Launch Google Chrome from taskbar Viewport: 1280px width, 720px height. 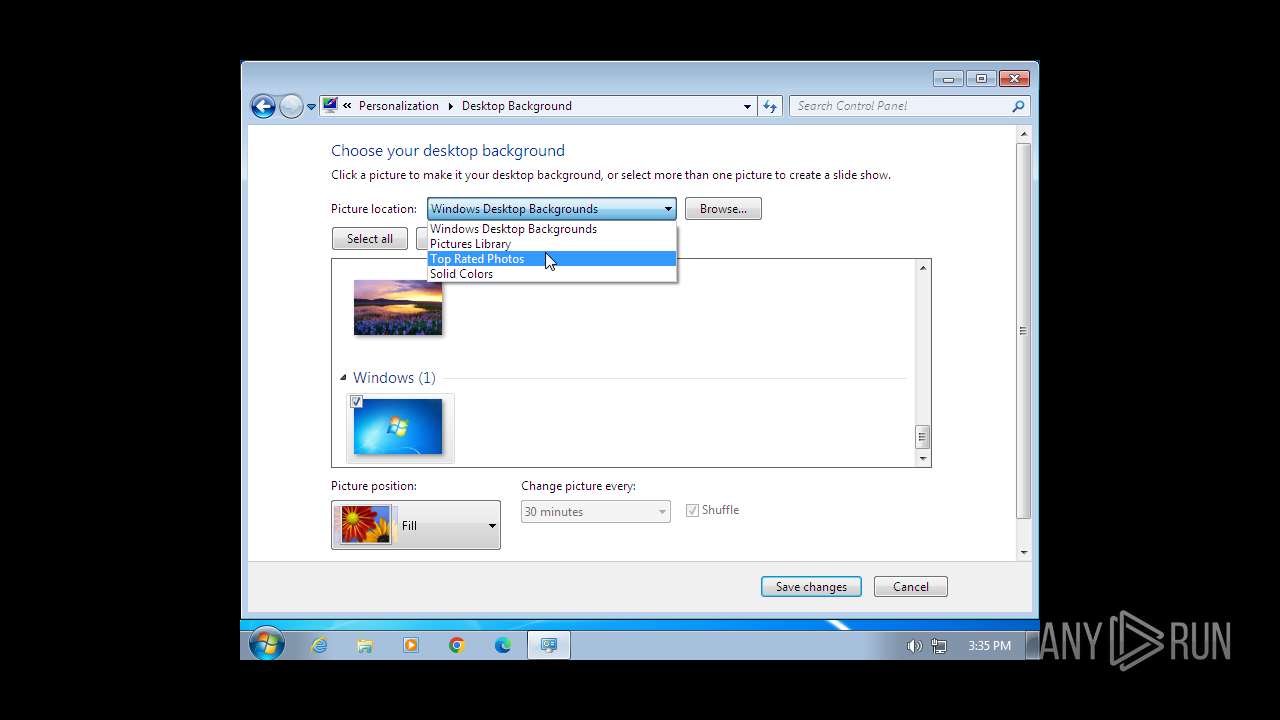(457, 645)
